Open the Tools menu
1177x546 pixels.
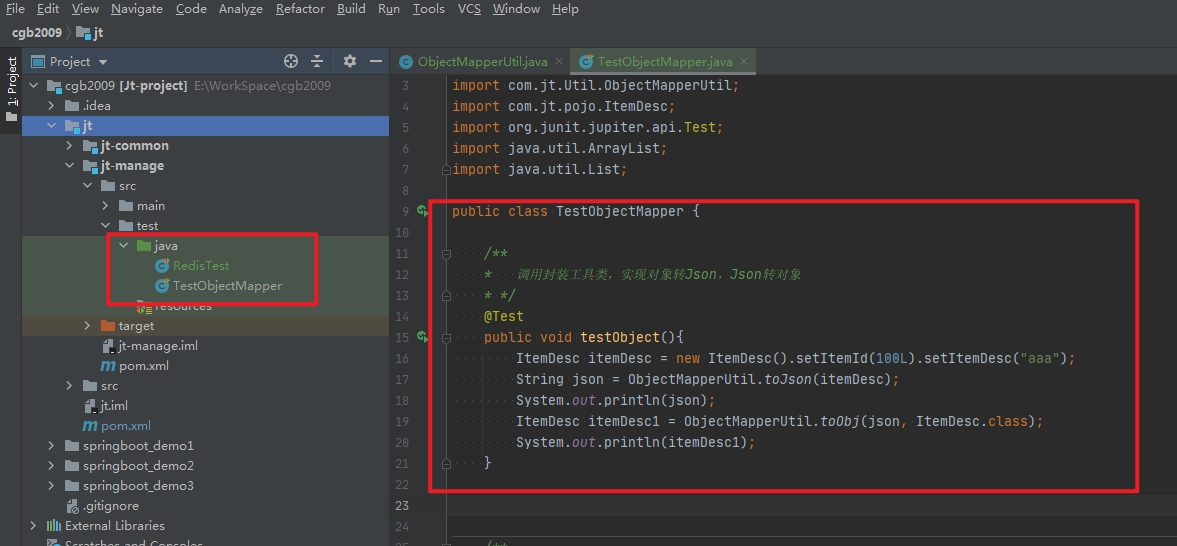[429, 9]
